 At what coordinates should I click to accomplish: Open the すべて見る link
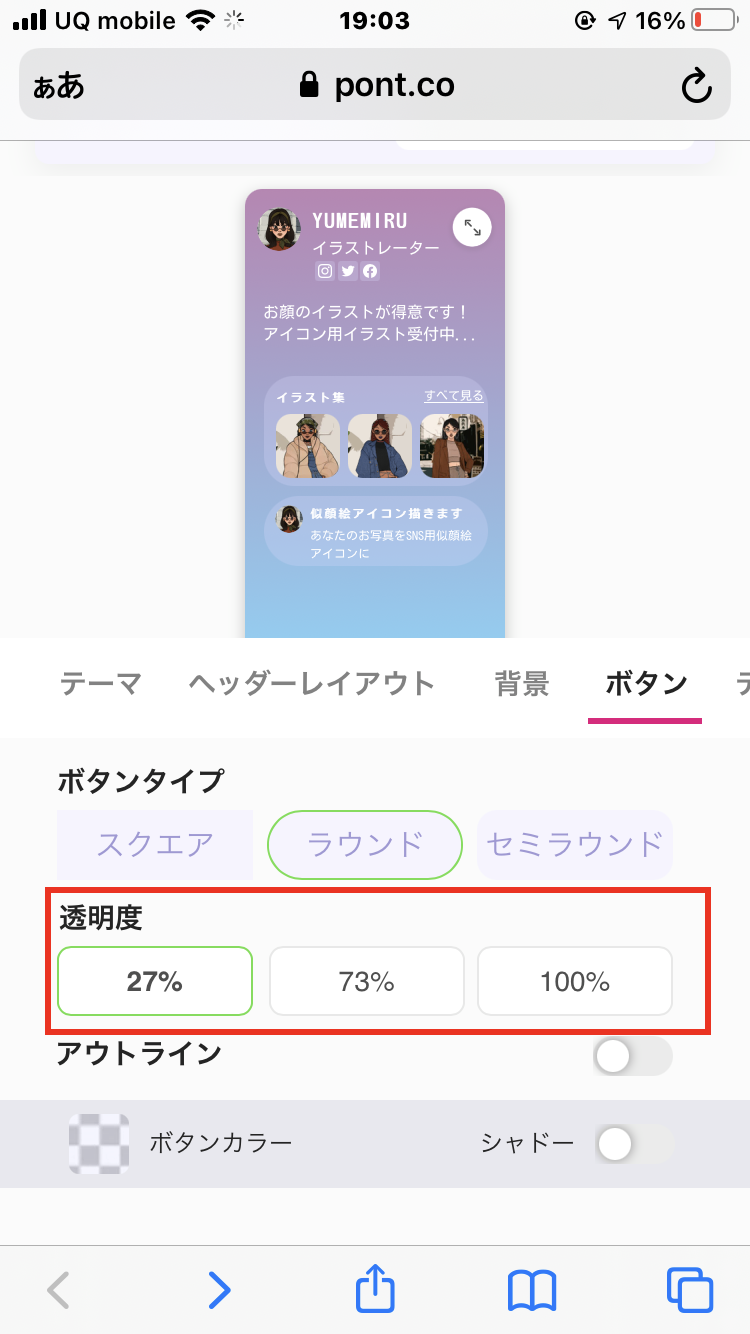pyautogui.click(x=454, y=396)
